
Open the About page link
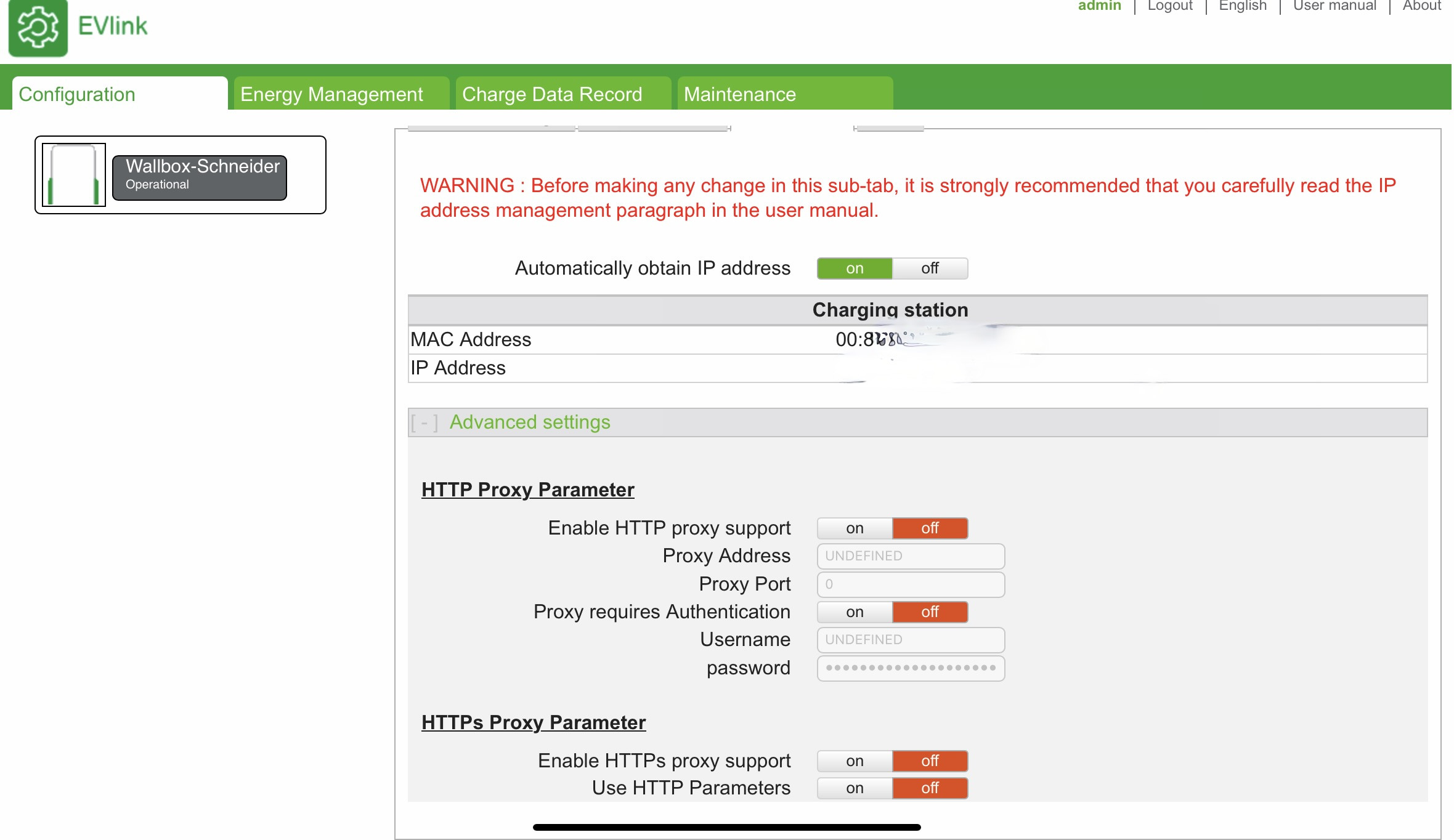pos(1421,6)
